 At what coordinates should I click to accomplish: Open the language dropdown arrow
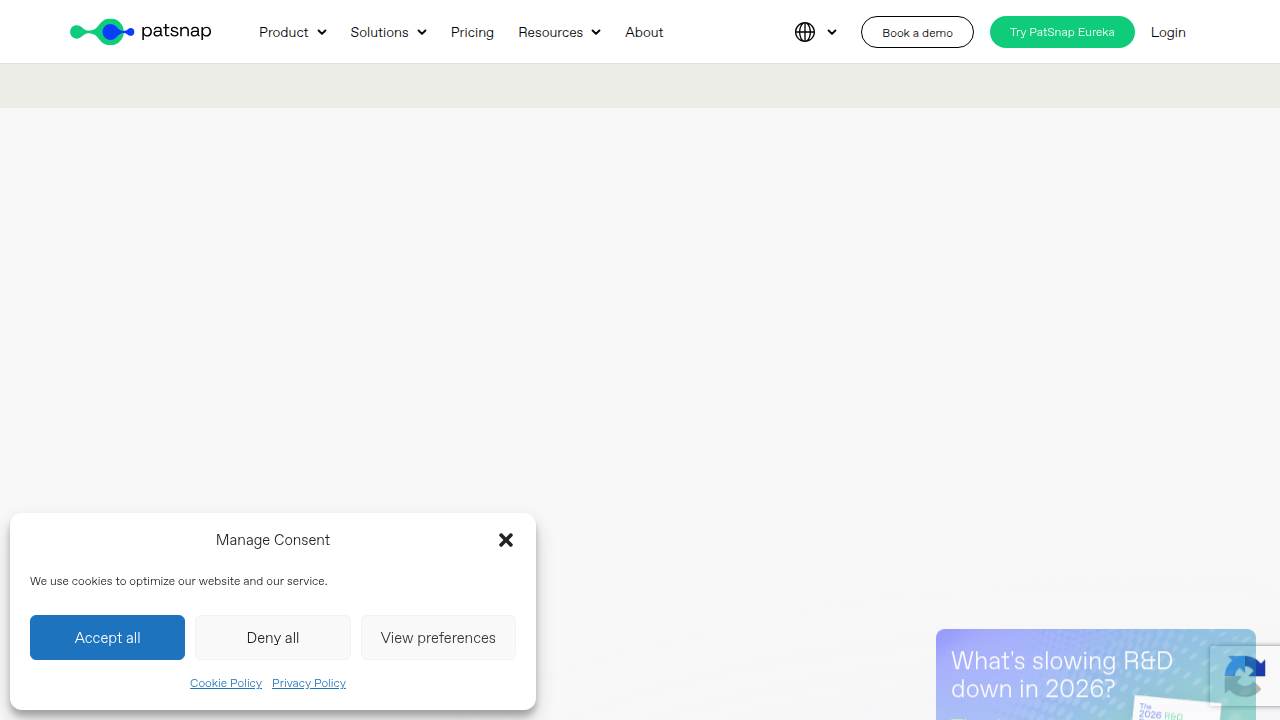(832, 32)
